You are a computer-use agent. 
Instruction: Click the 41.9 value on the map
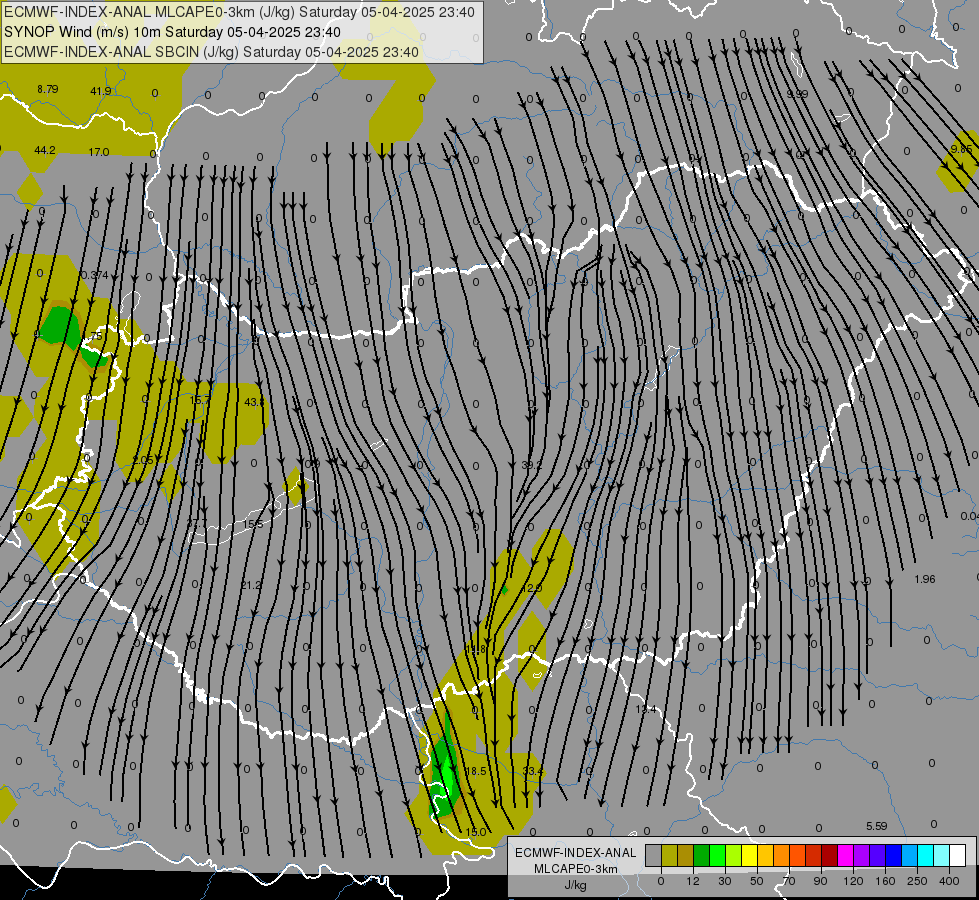(x=101, y=91)
